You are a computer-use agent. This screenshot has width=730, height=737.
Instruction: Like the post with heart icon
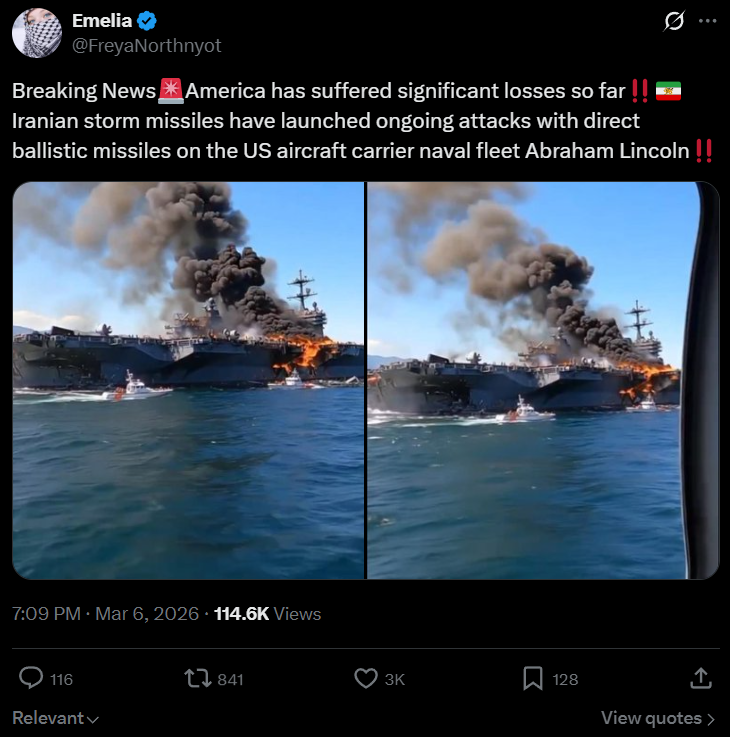tap(366, 679)
